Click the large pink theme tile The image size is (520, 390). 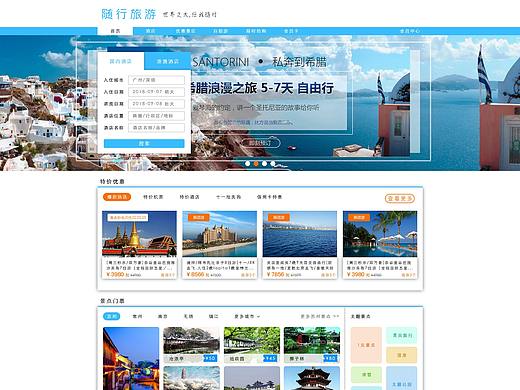coord(366,345)
